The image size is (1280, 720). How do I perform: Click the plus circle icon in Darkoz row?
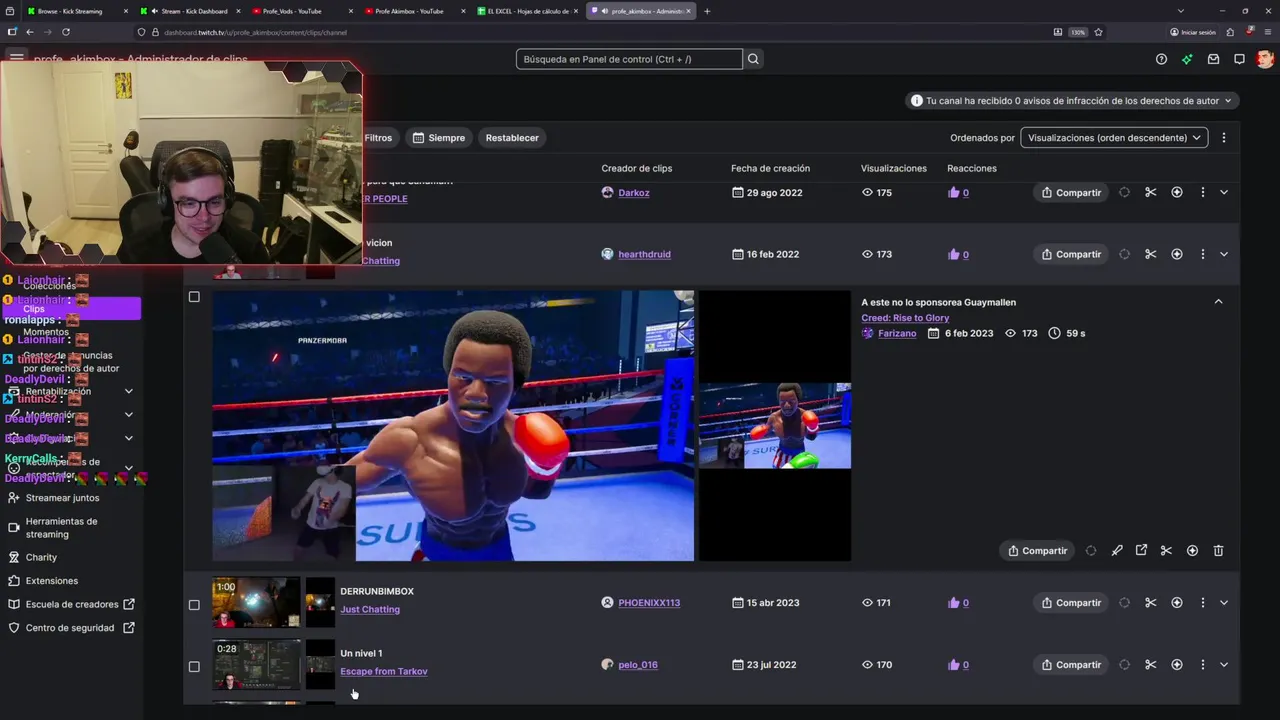click(x=1176, y=192)
